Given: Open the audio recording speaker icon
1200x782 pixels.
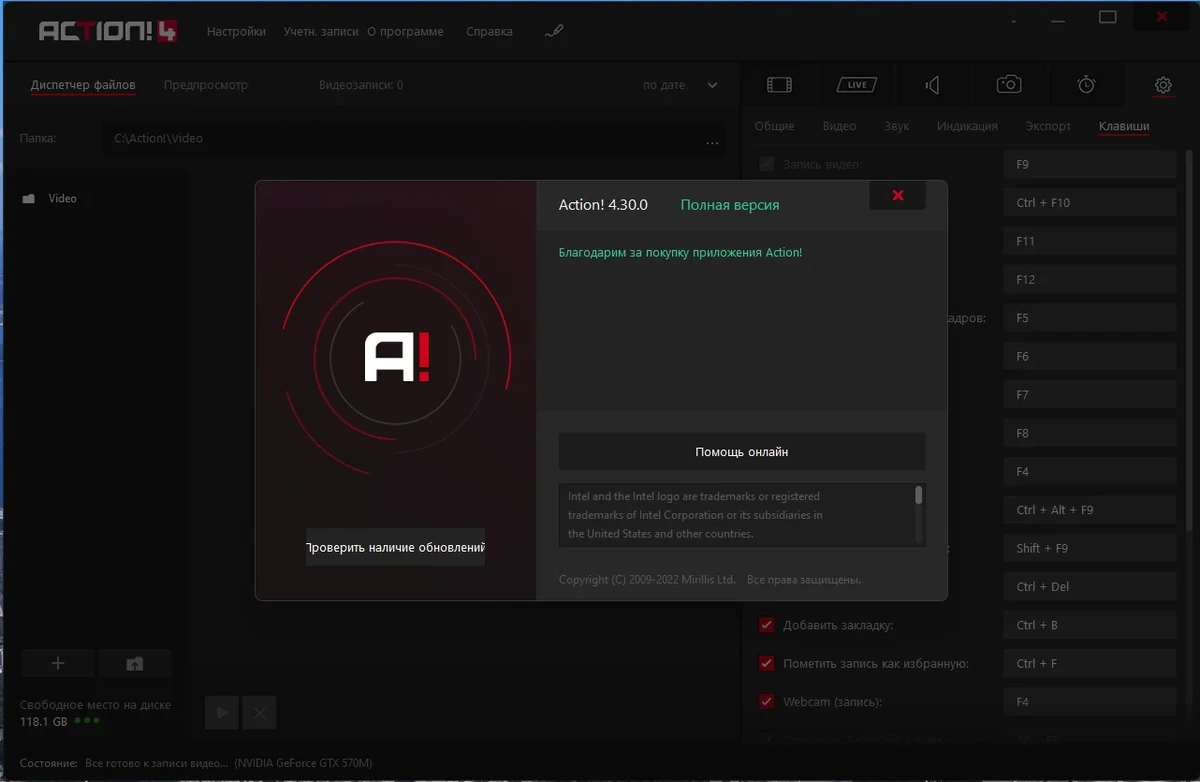Looking at the screenshot, I should tap(932, 85).
